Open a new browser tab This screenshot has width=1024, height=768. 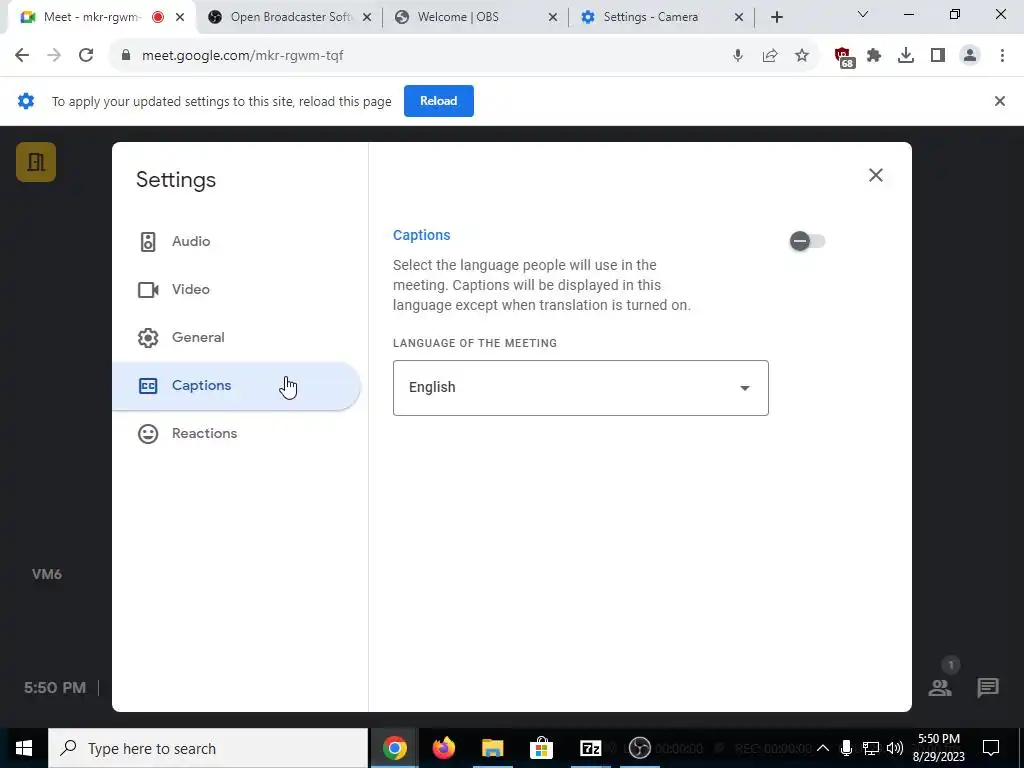(776, 18)
